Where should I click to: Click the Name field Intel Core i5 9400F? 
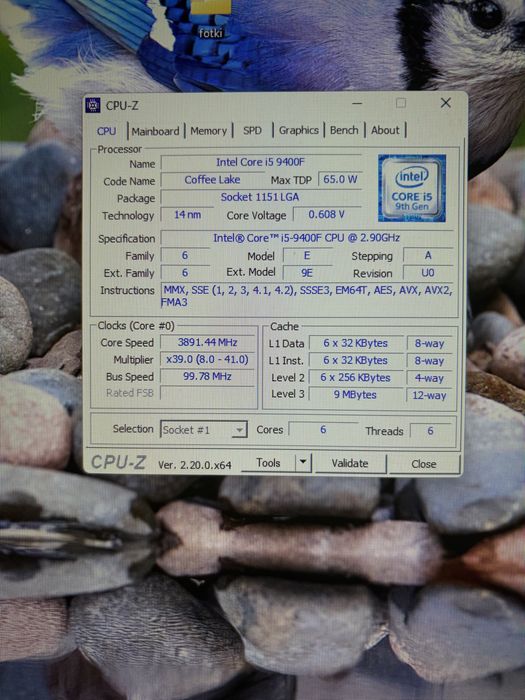point(261,162)
